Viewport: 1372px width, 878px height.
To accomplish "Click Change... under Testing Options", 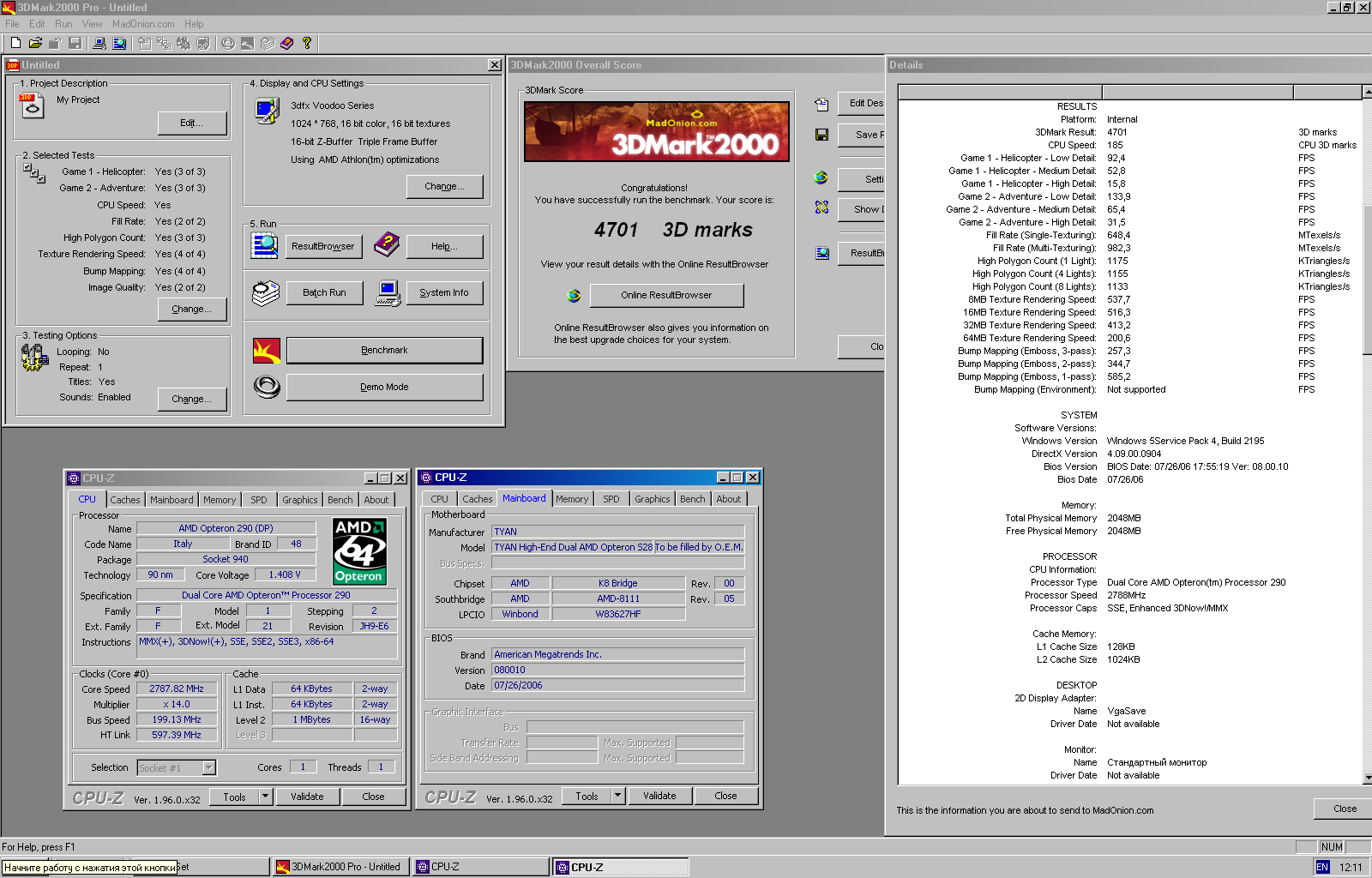I will (192, 400).
